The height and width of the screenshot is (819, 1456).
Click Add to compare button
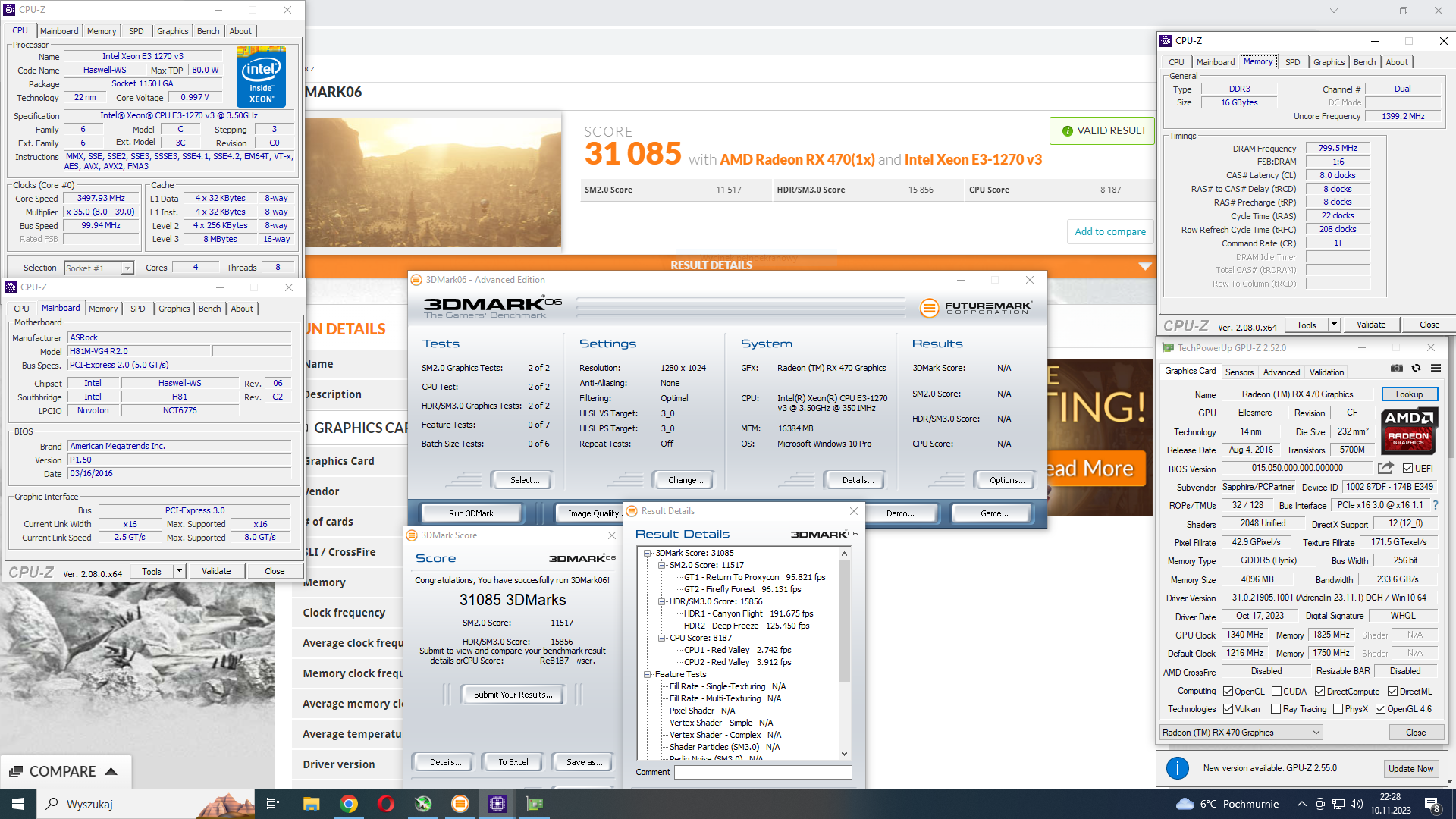[1109, 231]
